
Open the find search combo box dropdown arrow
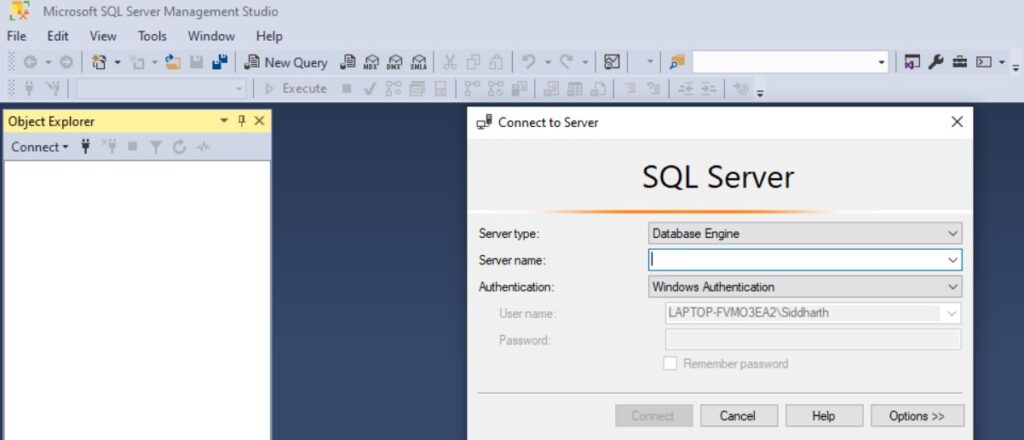click(x=882, y=63)
